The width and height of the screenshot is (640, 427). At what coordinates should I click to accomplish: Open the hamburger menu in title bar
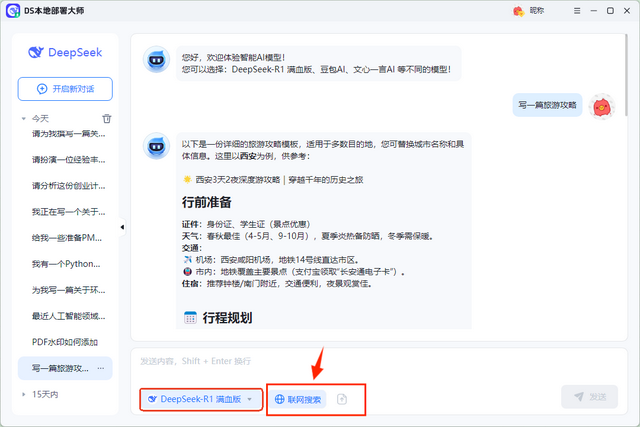point(577,11)
